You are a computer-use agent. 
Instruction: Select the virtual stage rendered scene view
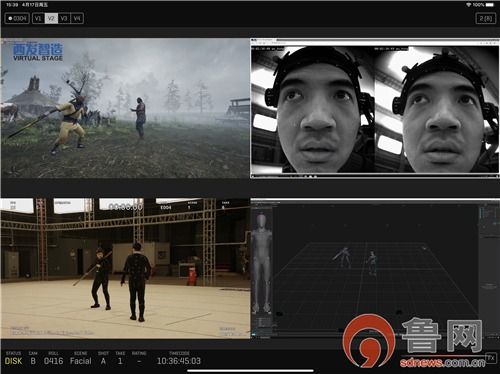pos(125,108)
